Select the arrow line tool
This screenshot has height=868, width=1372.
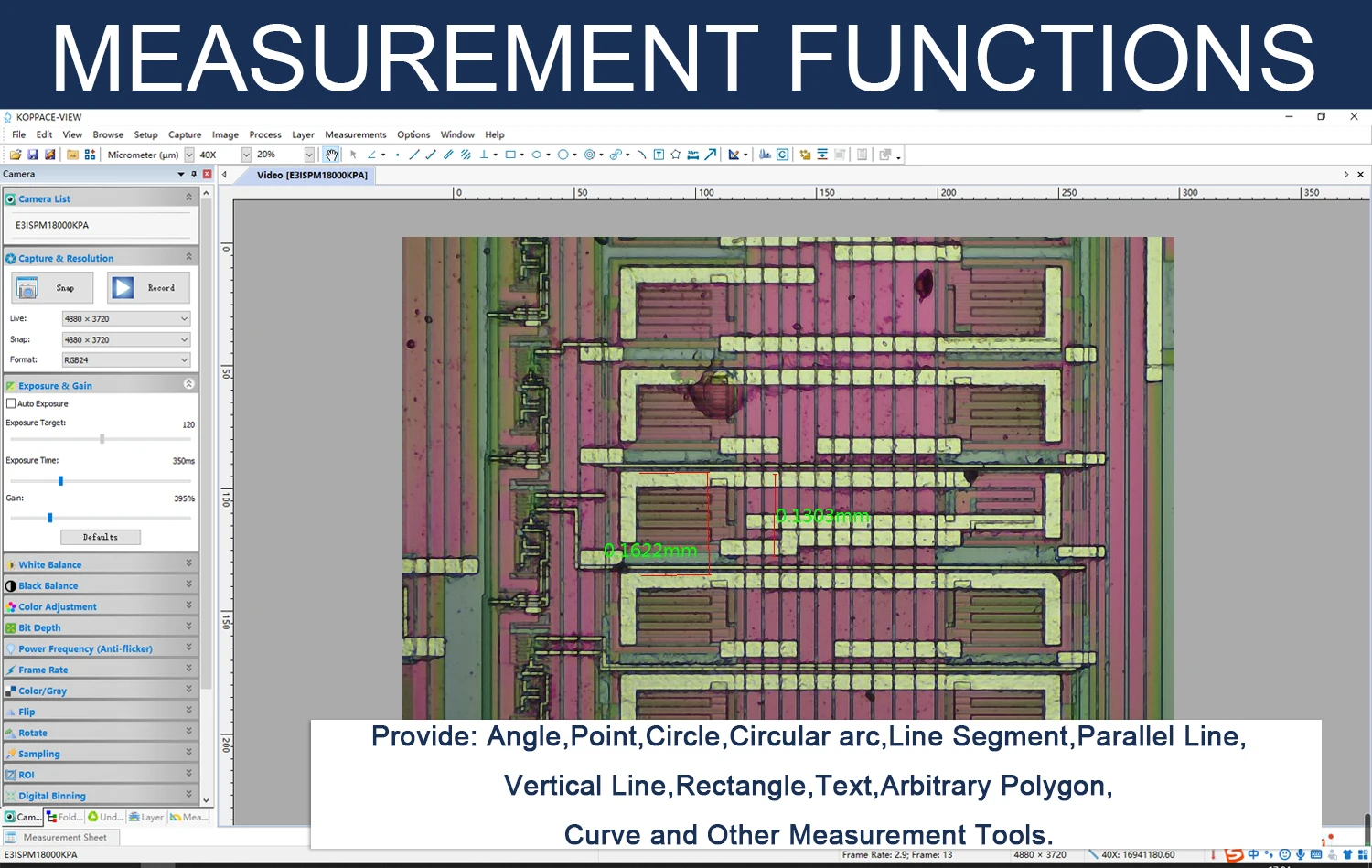pyautogui.click(x=711, y=155)
